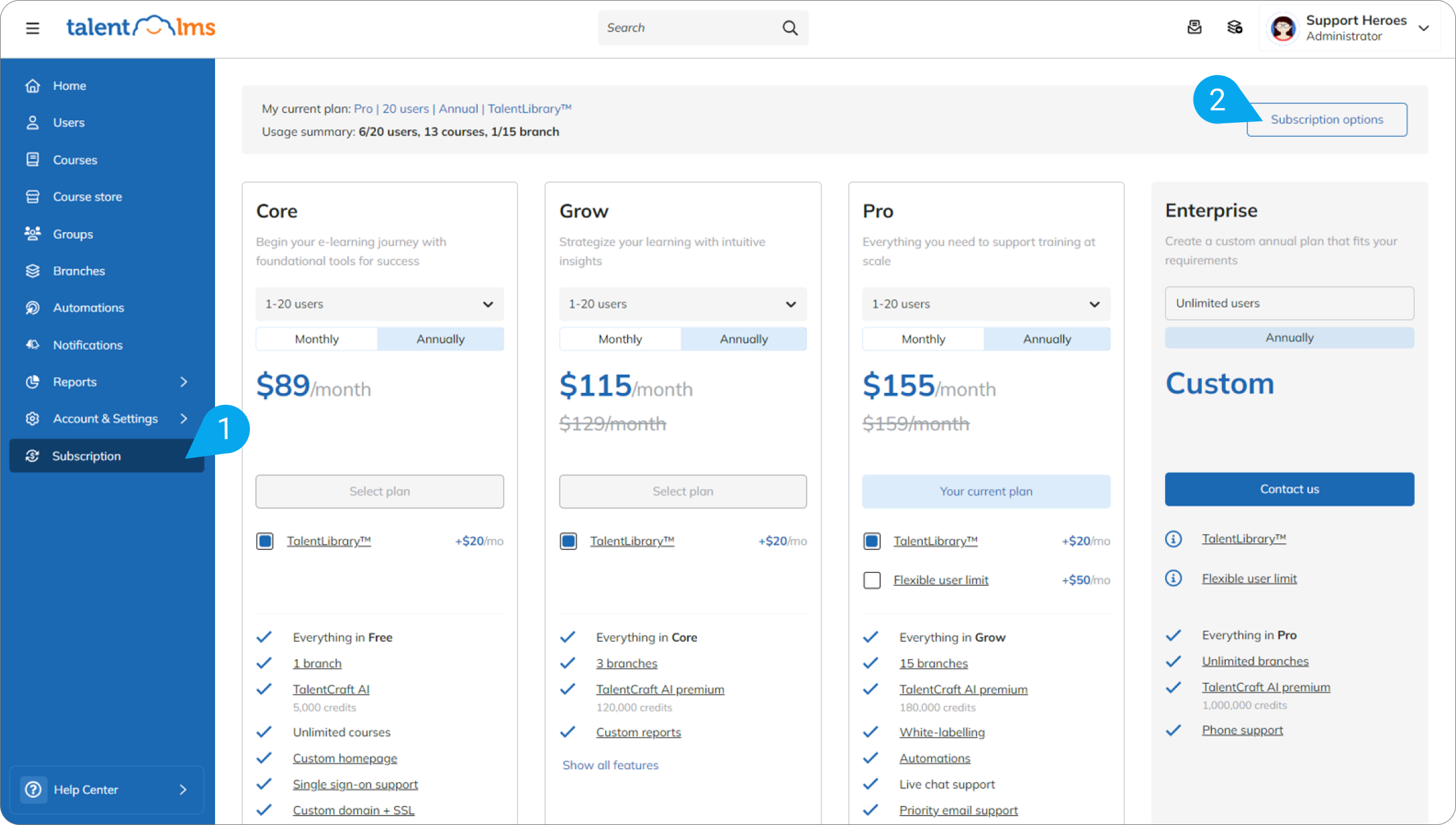Select Monthly billing for Grow plan
Screen dimensions: 1456x825
[620, 339]
